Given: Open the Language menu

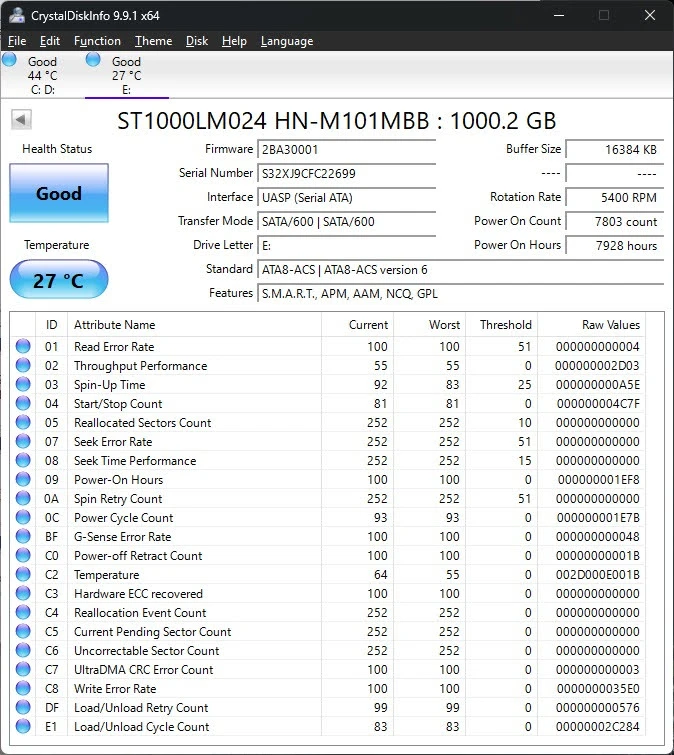Looking at the screenshot, I should tap(287, 41).
